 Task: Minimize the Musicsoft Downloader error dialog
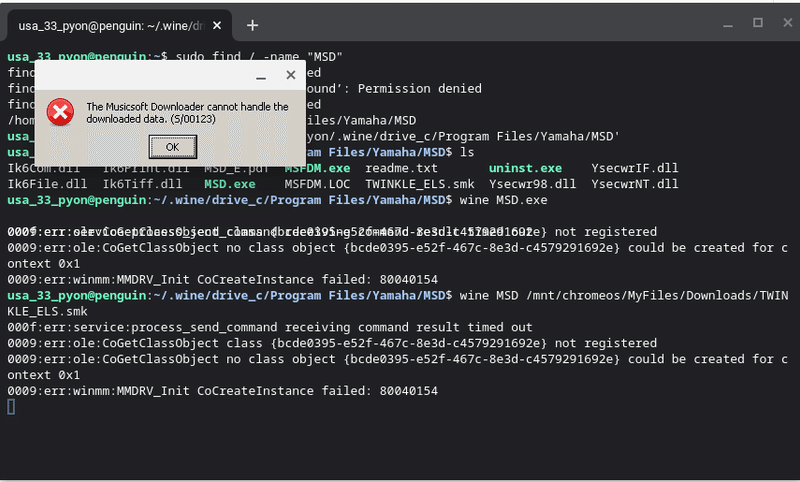pyautogui.click(x=261, y=76)
